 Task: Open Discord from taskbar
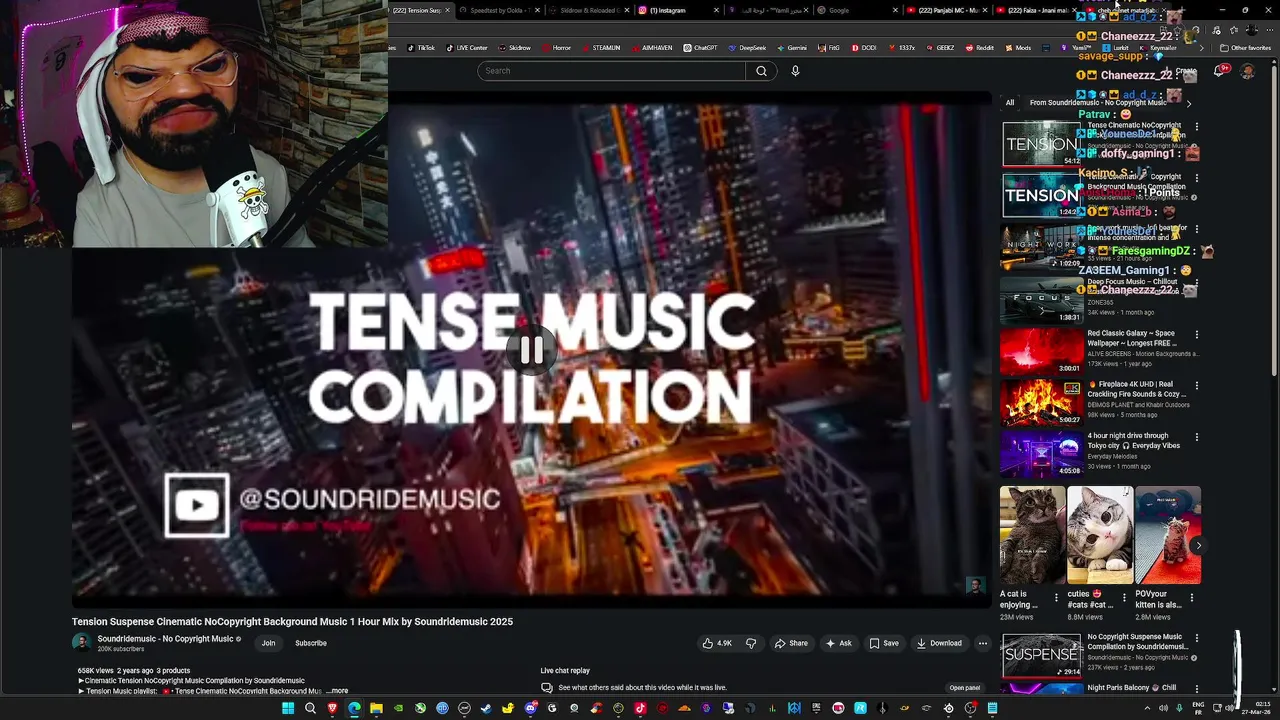[530, 708]
